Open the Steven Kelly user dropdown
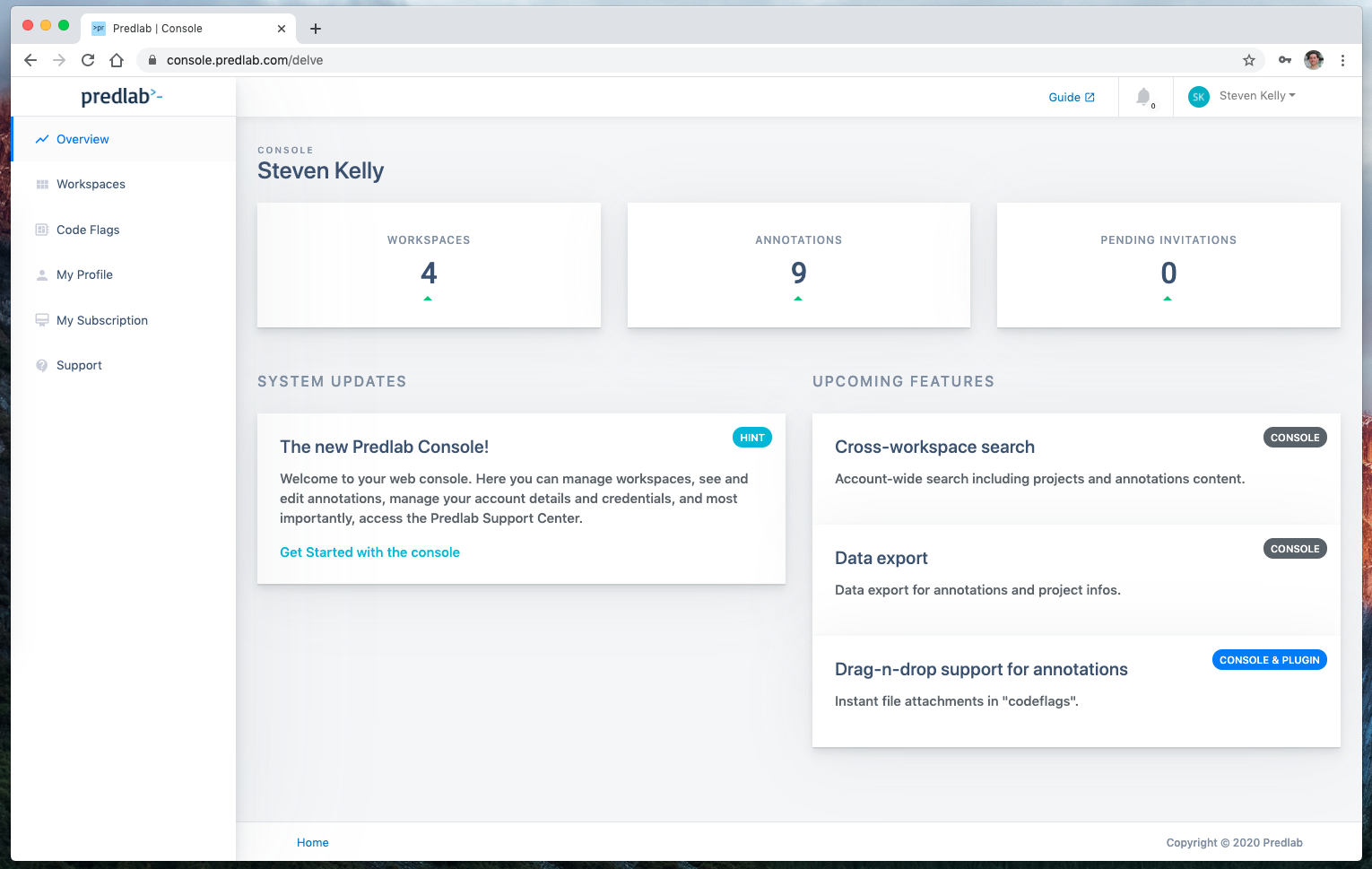Screen dimensions: 1372x869 click(1257, 96)
